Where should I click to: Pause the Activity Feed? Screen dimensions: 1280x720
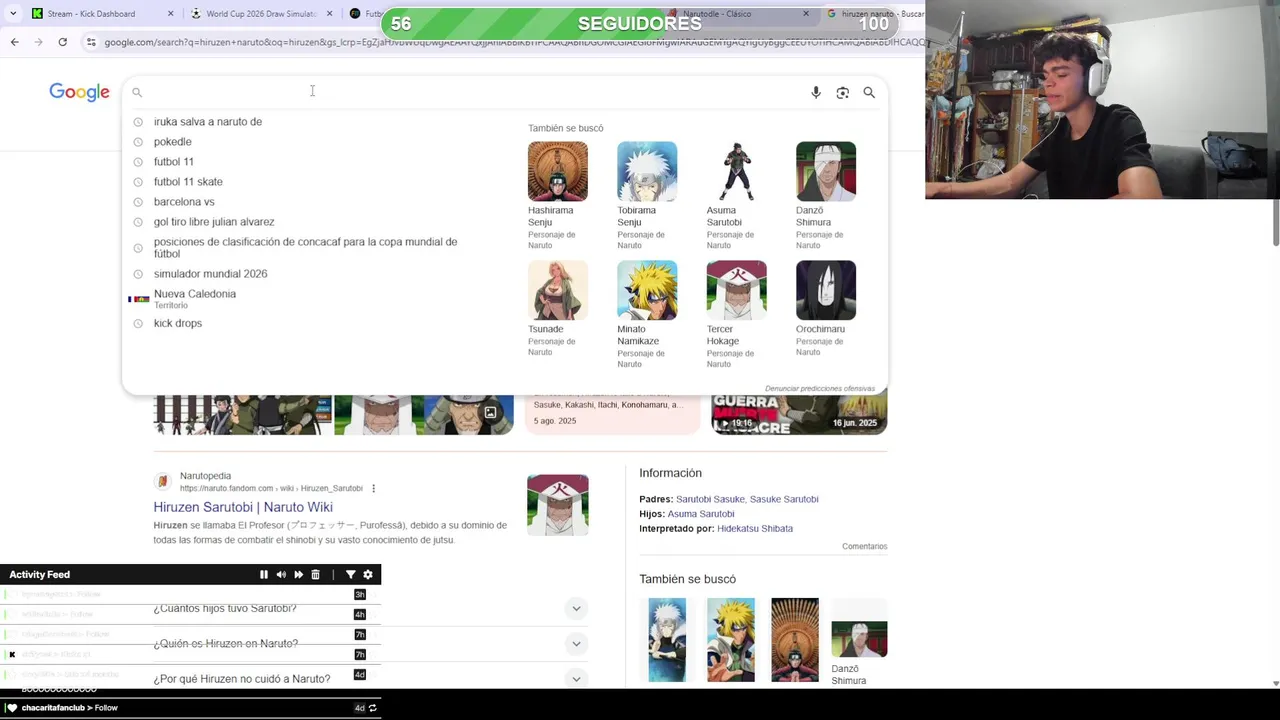(264, 575)
